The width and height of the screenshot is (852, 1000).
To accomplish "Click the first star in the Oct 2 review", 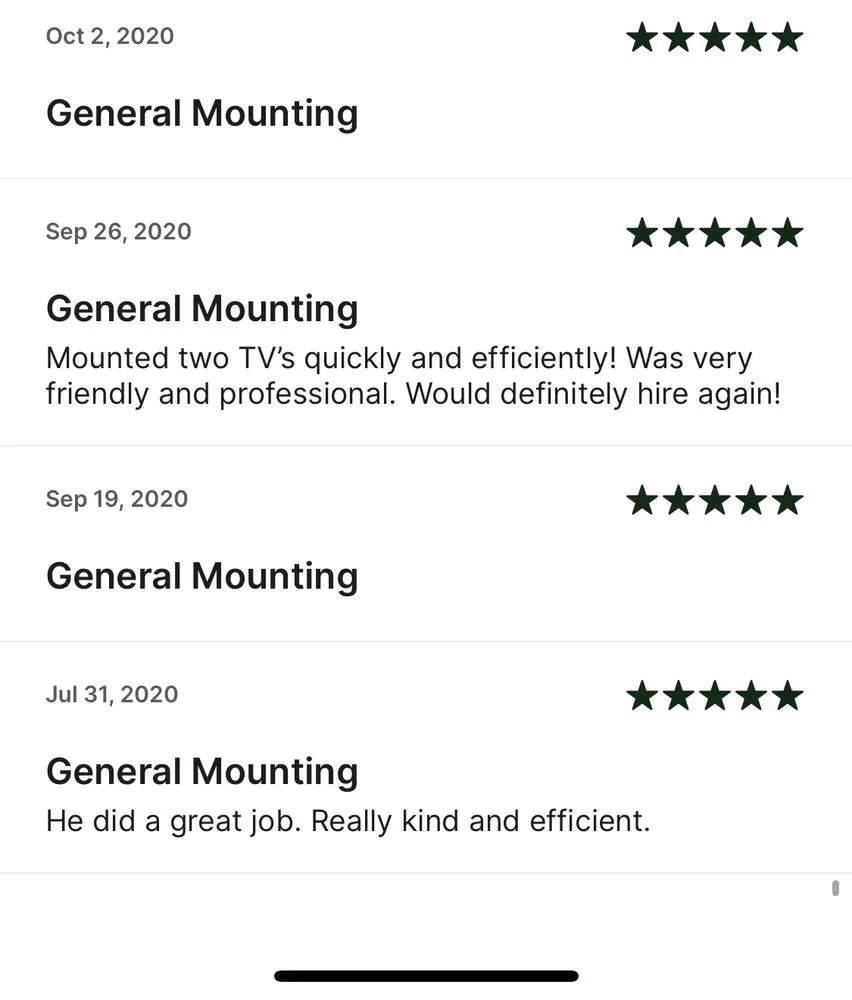I will (x=641, y=39).
